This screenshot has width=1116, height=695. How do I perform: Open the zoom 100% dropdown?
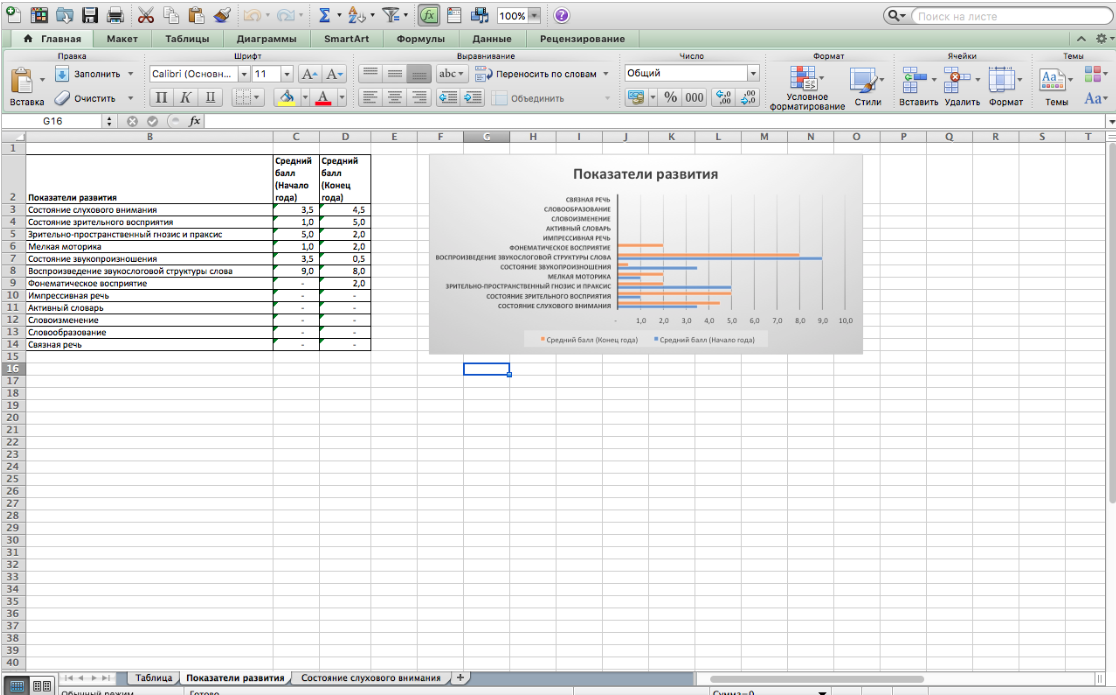coord(533,16)
